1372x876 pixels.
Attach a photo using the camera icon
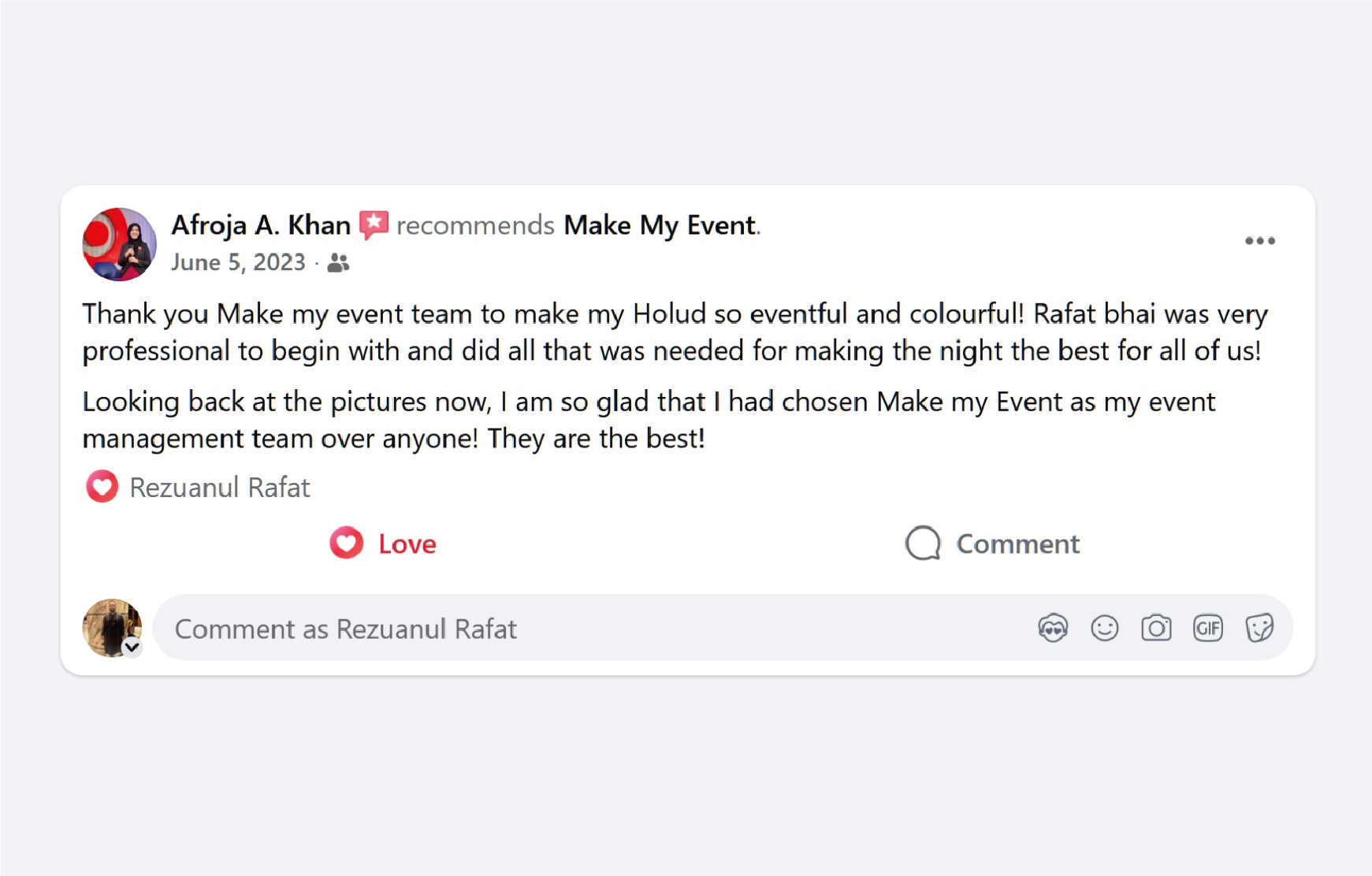1156,628
